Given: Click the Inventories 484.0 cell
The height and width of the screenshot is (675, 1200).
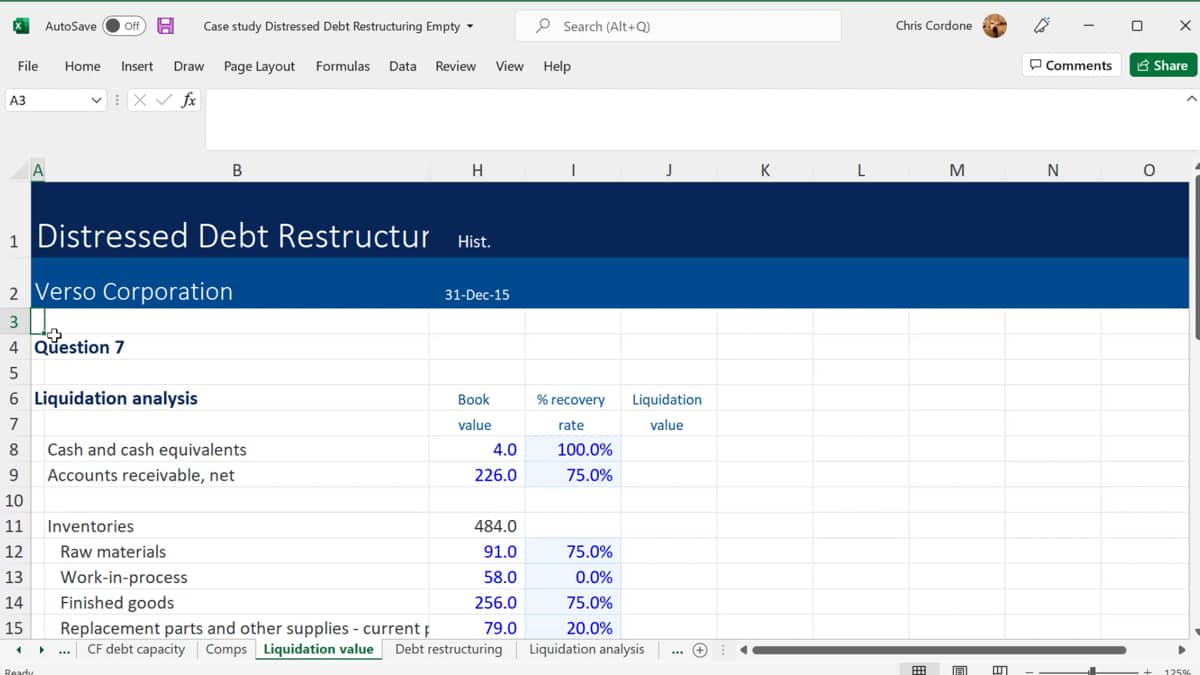Looking at the screenshot, I should click(x=477, y=526).
